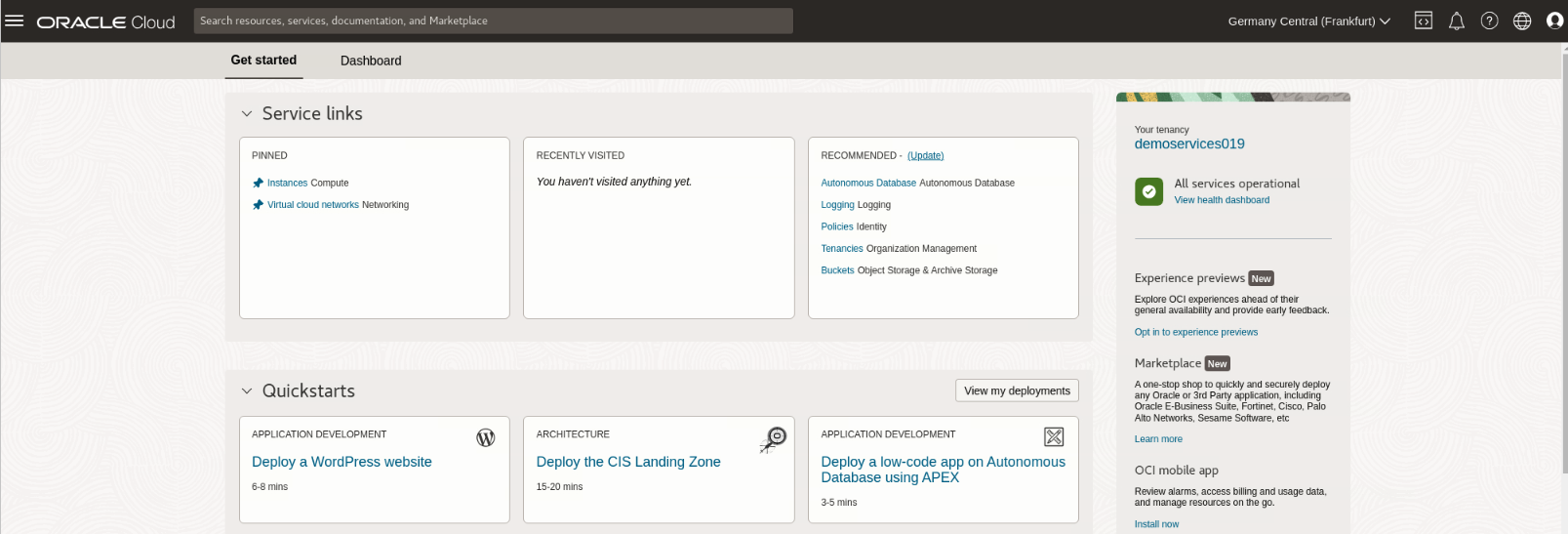1568x534 pixels.
Task: Click the PINNED heading text
Action: (269, 155)
